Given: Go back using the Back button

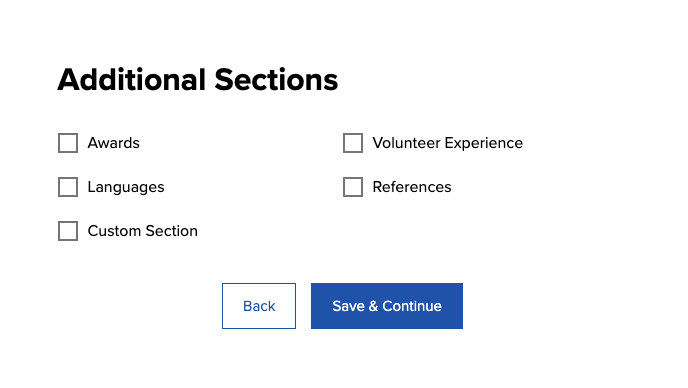Looking at the screenshot, I should pyautogui.click(x=259, y=306).
